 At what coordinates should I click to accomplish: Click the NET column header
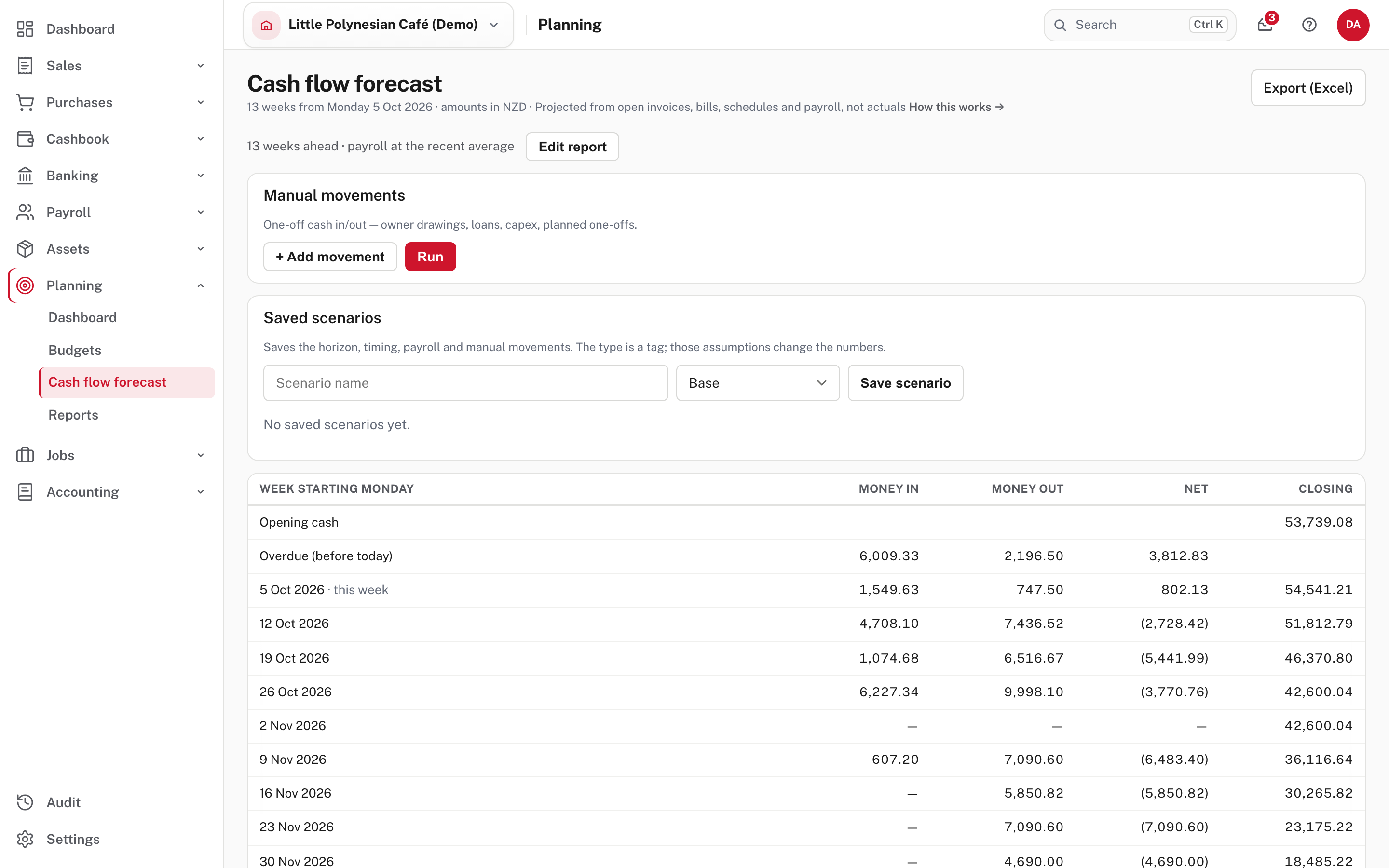[x=1196, y=489]
